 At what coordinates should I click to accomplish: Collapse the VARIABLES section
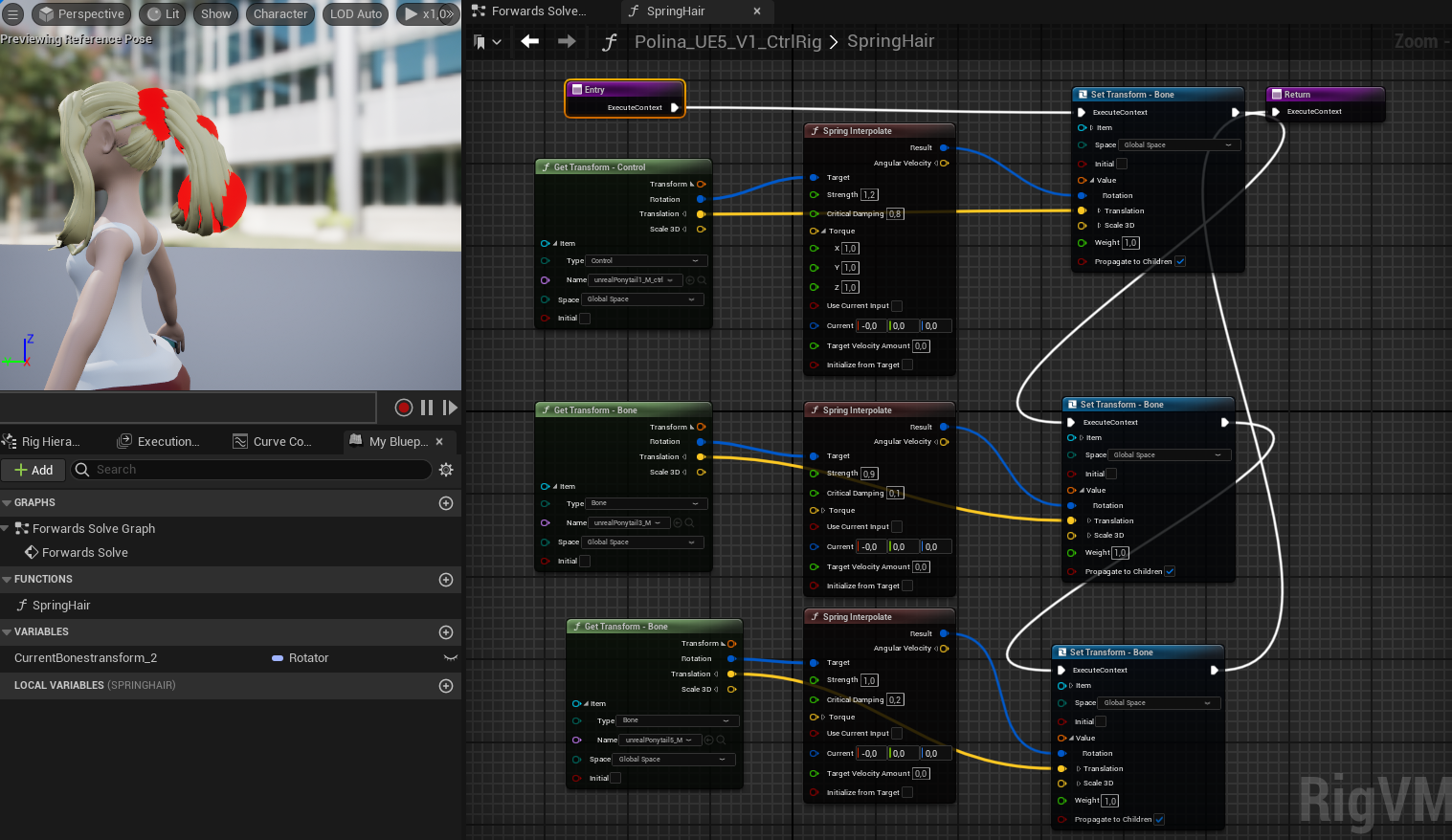click(7, 632)
